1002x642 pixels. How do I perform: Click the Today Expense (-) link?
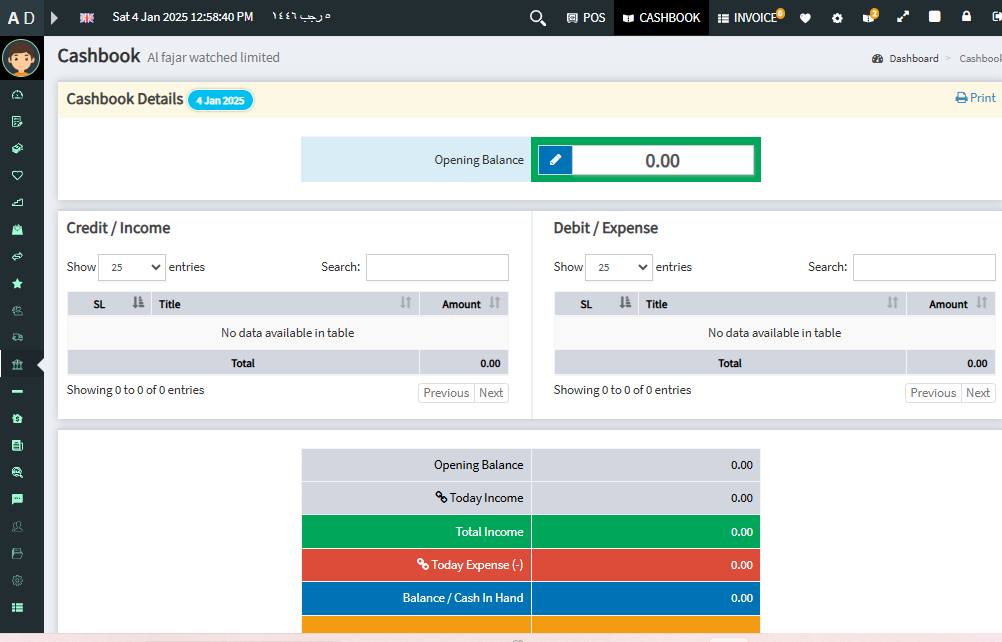470,565
